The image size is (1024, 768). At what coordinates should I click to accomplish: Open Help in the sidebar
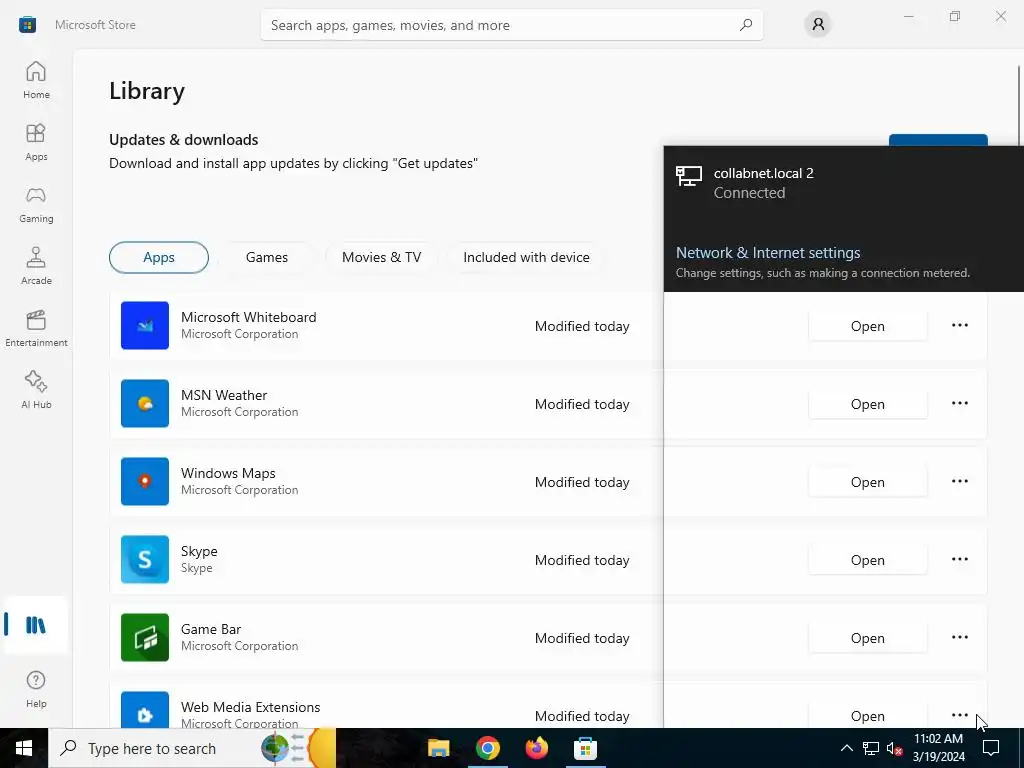36,689
